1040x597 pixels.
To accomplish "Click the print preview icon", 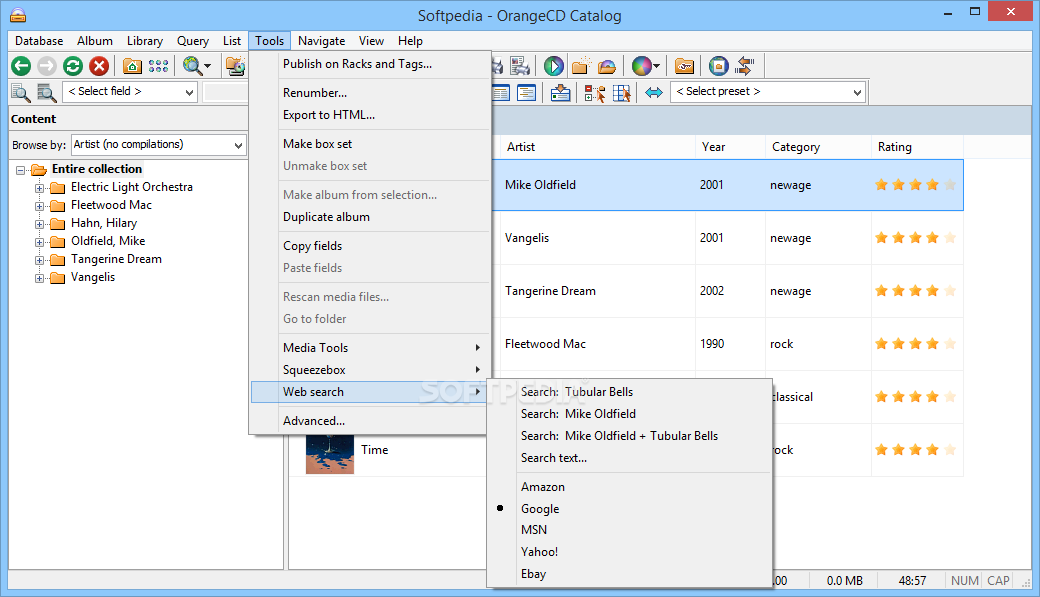I will coord(520,66).
